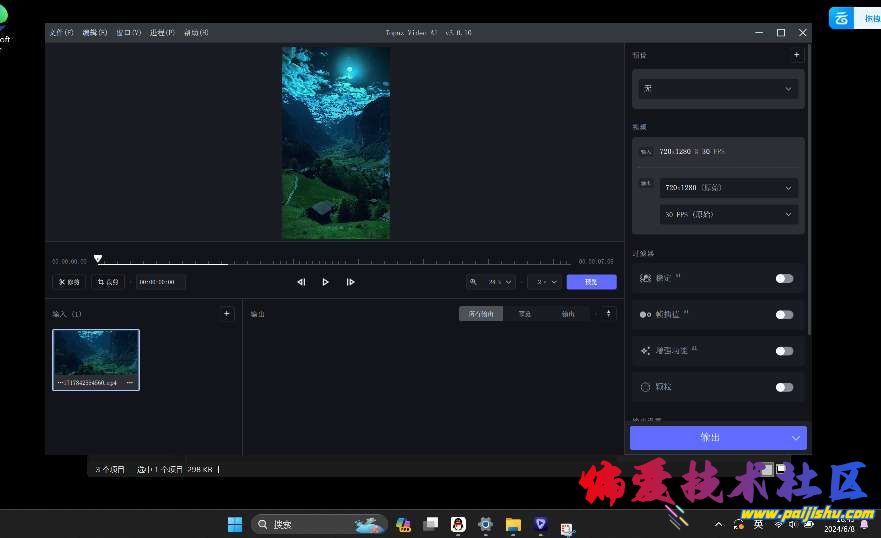The height and width of the screenshot is (538, 881).
Task: Click the sort arrows icon in output panel
Action: [610, 314]
